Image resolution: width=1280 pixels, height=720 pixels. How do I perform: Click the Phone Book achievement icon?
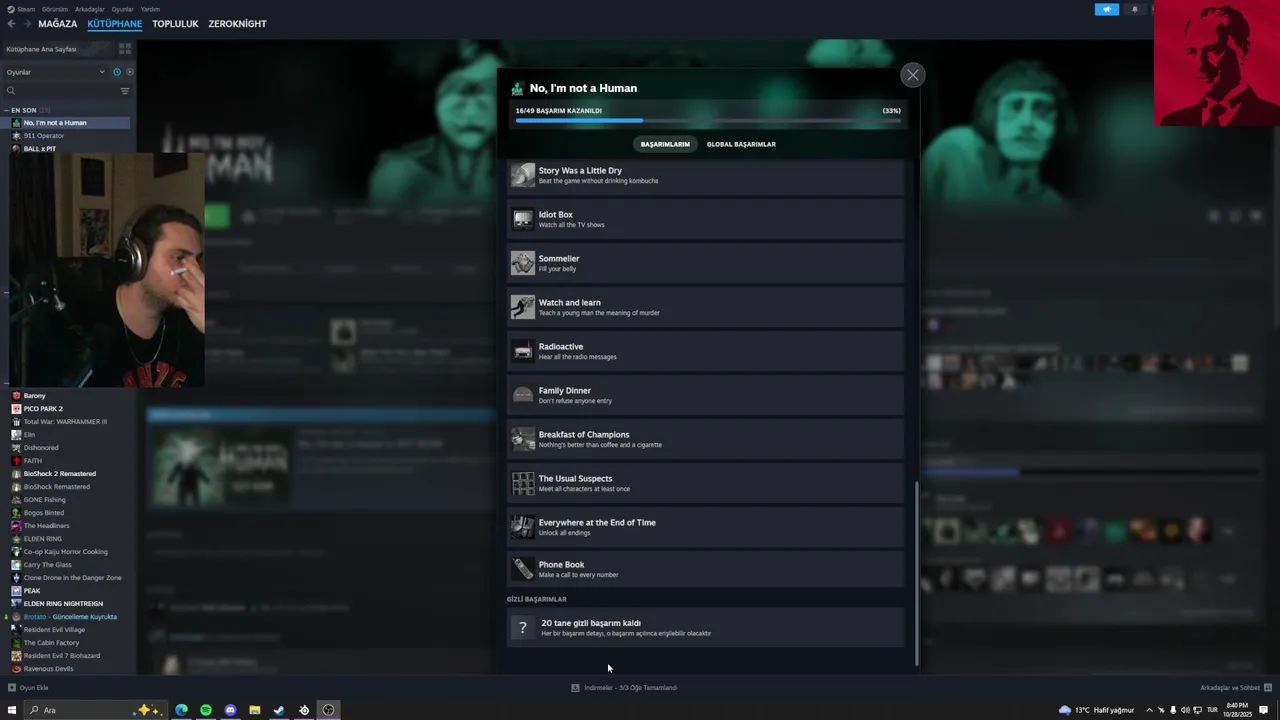tap(523, 569)
